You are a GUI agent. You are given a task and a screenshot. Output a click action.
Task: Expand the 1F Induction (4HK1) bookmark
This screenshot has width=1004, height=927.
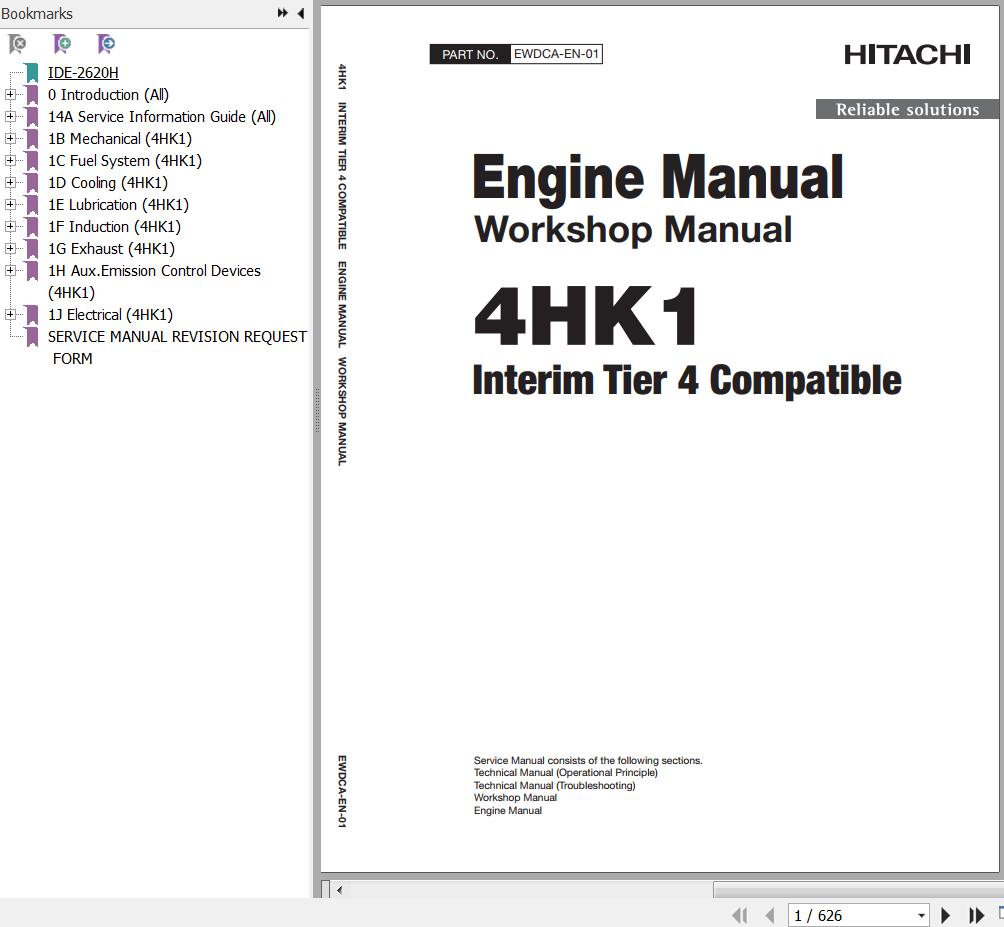10,227
